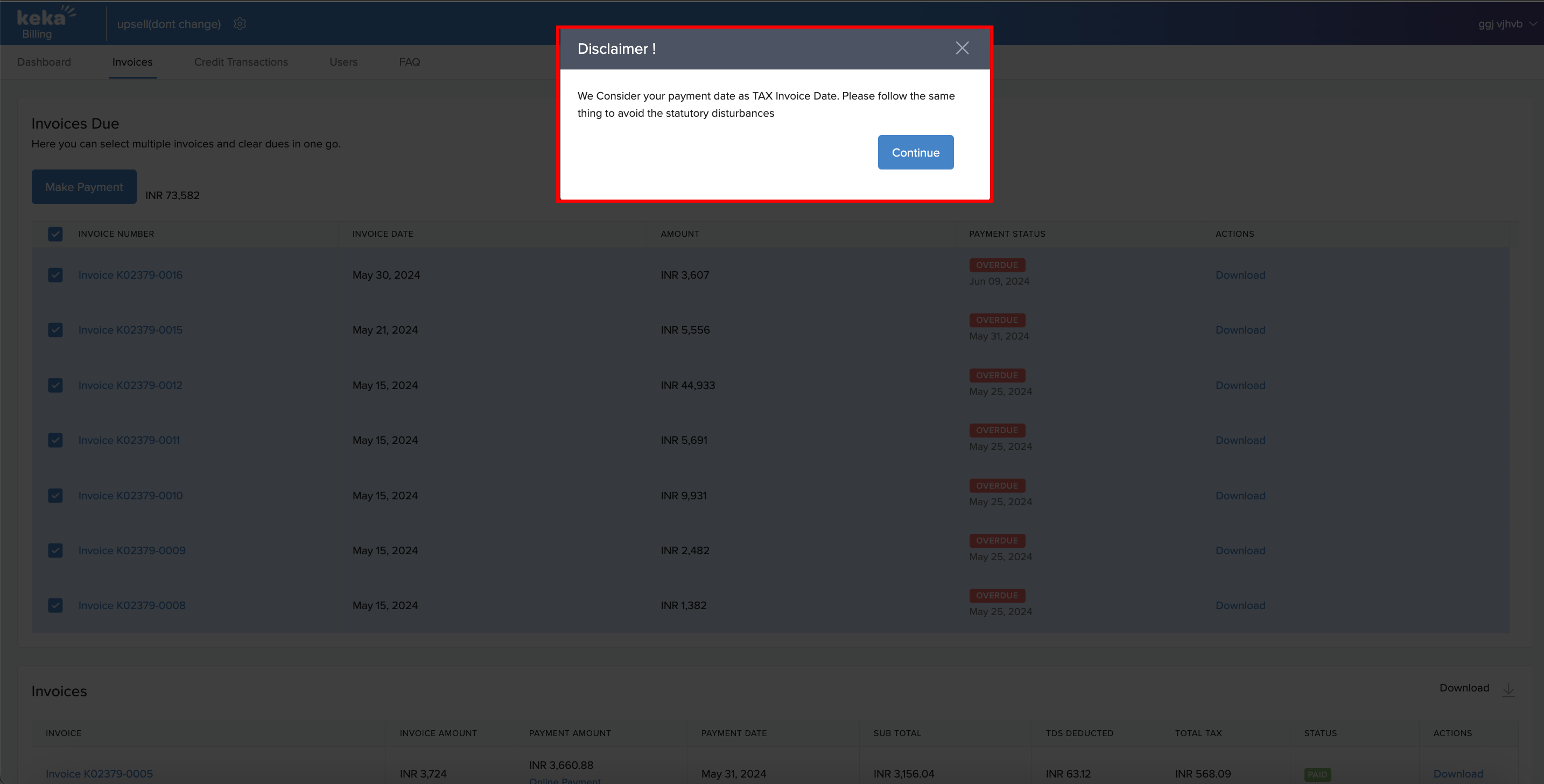The height and width of the screenshot is (784, 1544).
Task: Click the OVERDUE badge for Invoice K02379-0010
Action: click(997, 485)
